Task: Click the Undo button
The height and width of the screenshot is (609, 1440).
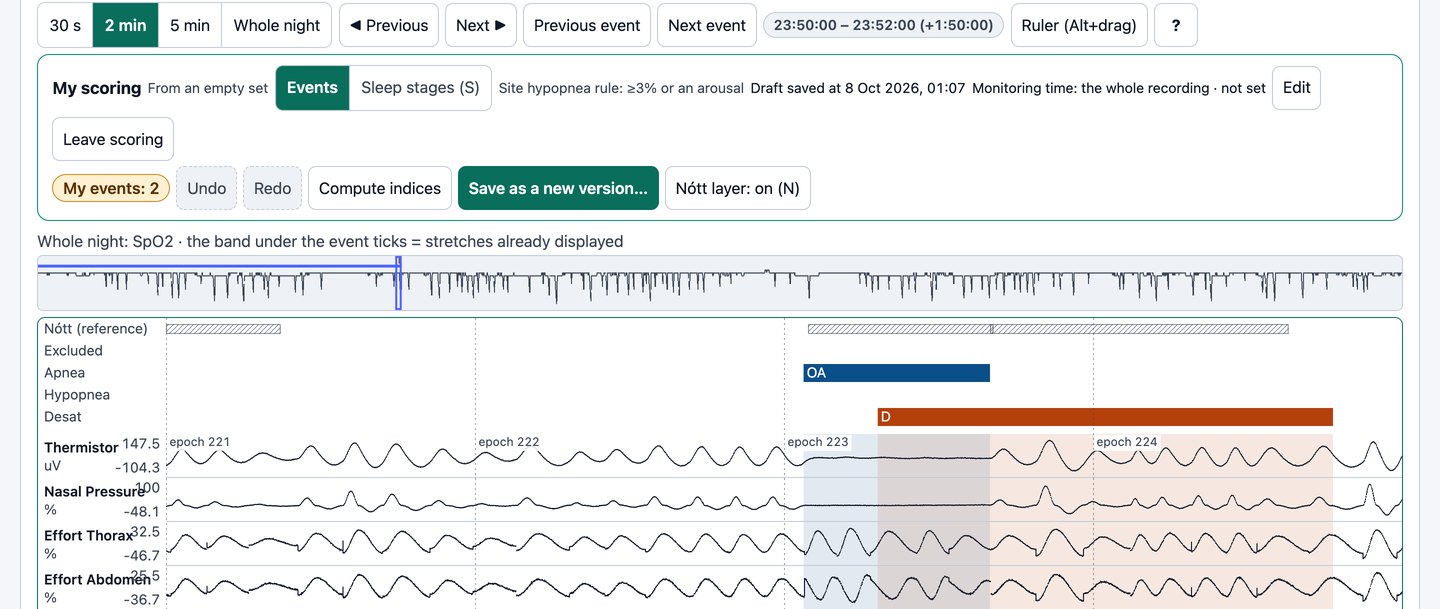Action: (x=206, y=188)
